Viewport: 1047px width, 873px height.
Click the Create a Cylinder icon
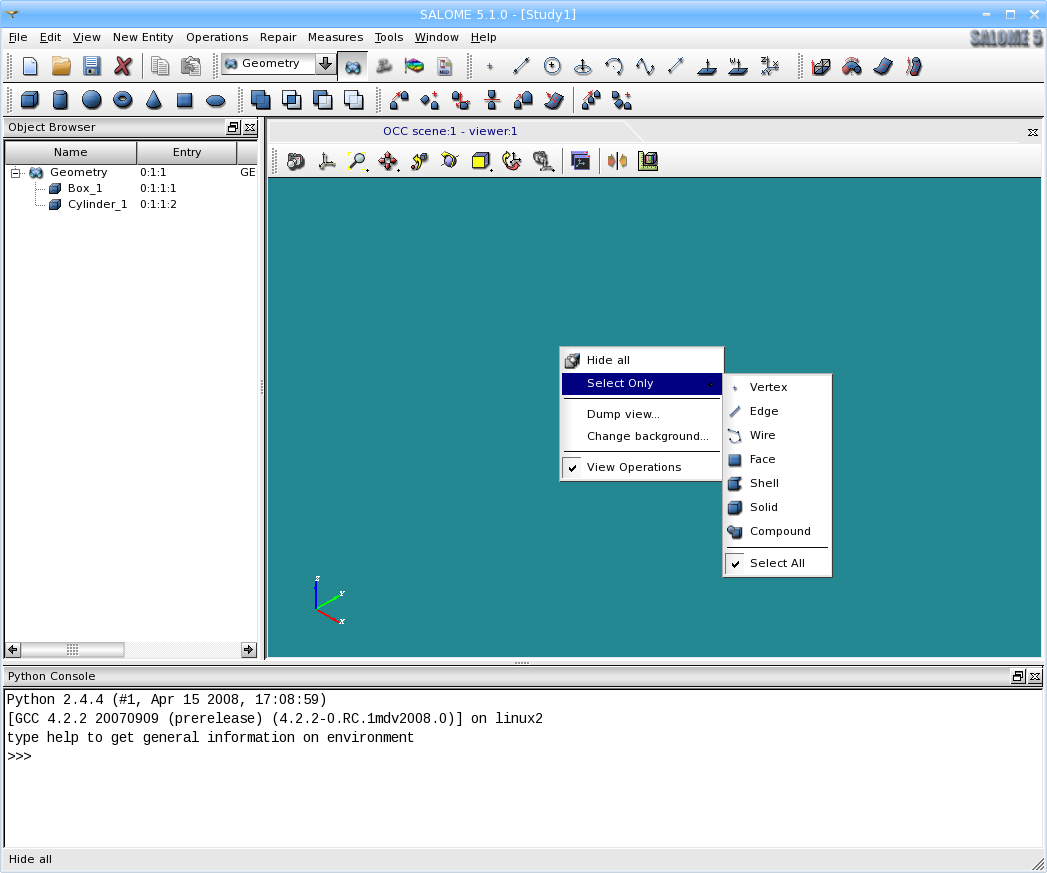pos(60,100)
